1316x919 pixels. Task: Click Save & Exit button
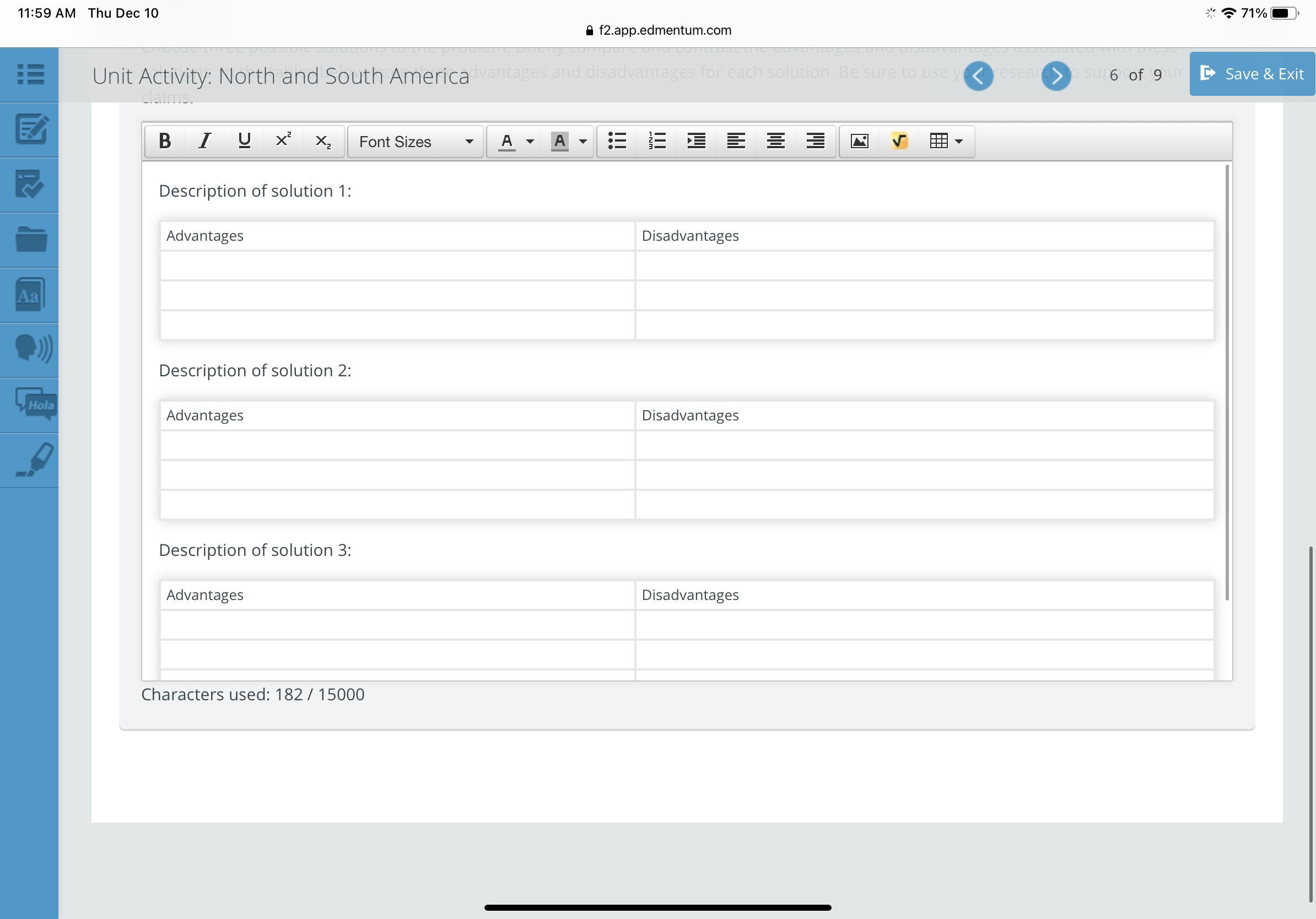click(1252, 74)
